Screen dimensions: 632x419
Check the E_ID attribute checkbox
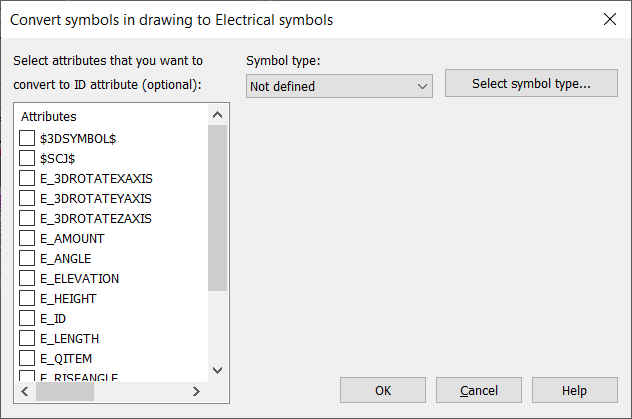click(x=27, y=318)
